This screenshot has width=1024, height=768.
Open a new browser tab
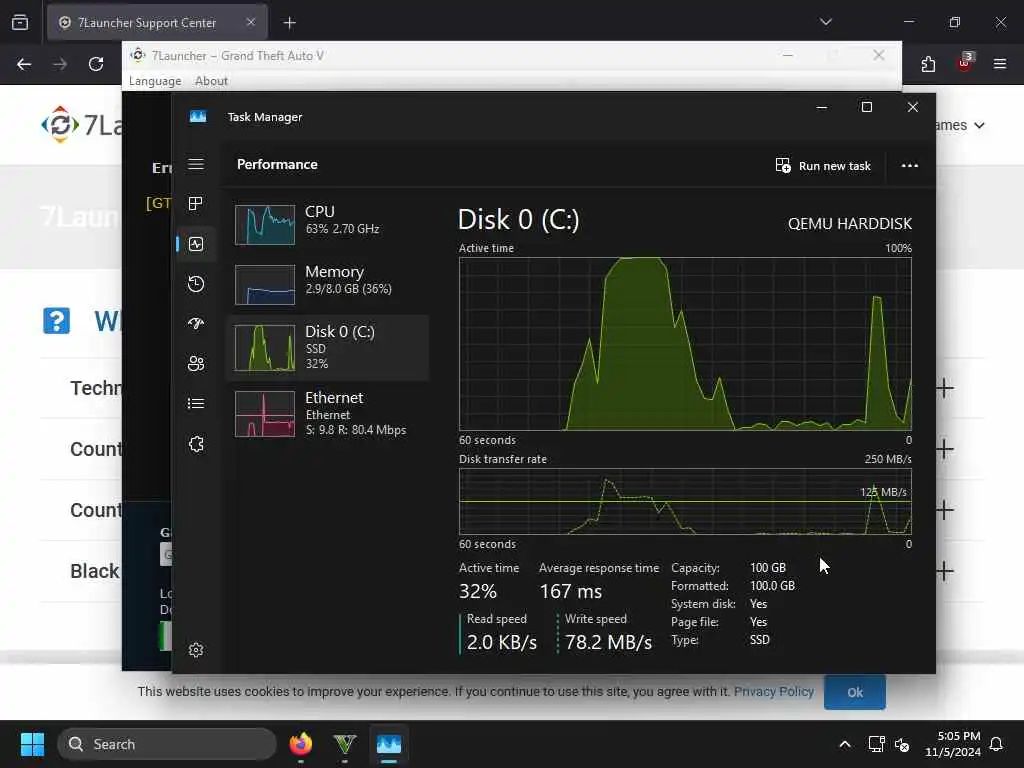289,23
